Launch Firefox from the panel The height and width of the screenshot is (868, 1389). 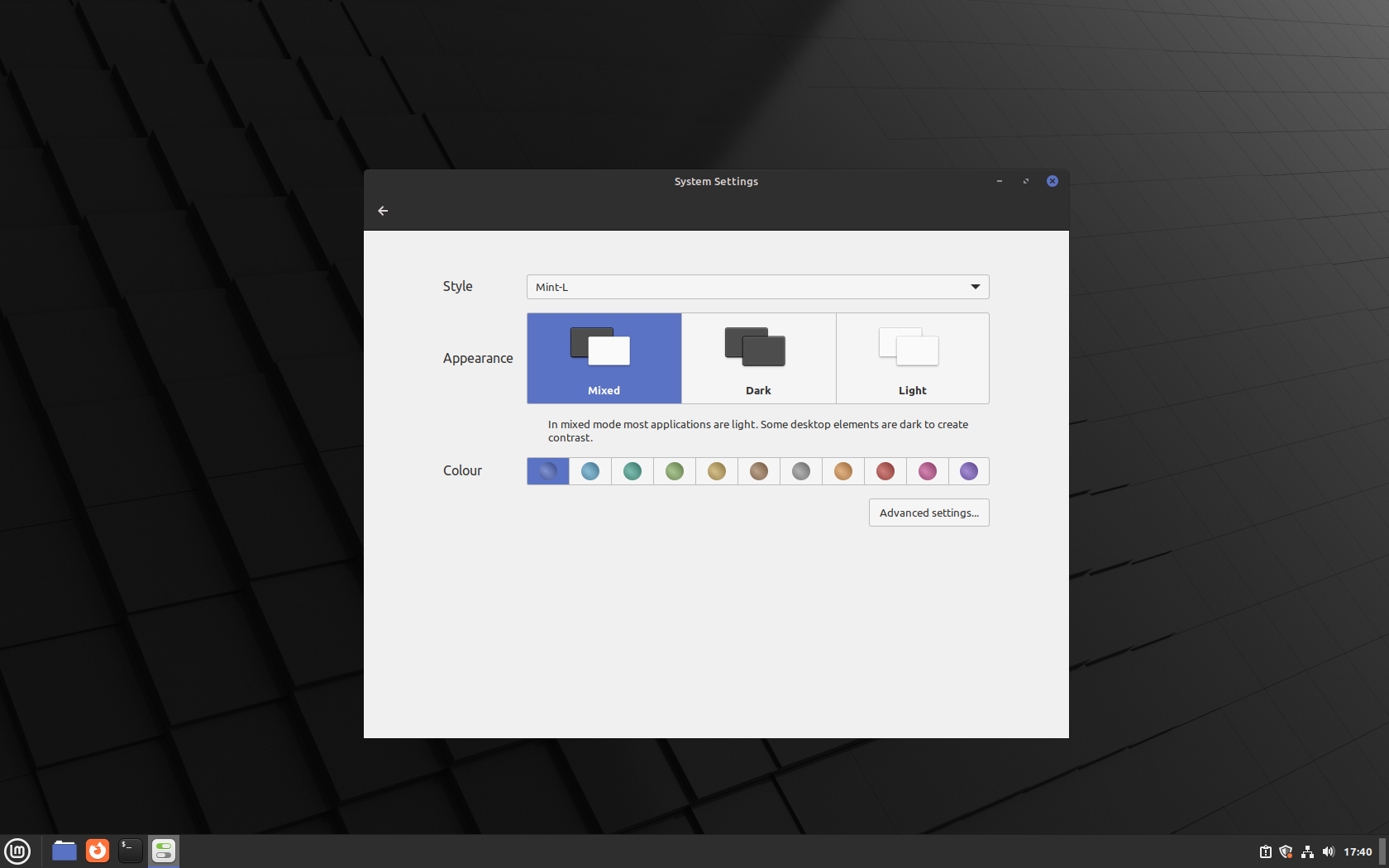(x=98, y=851)
